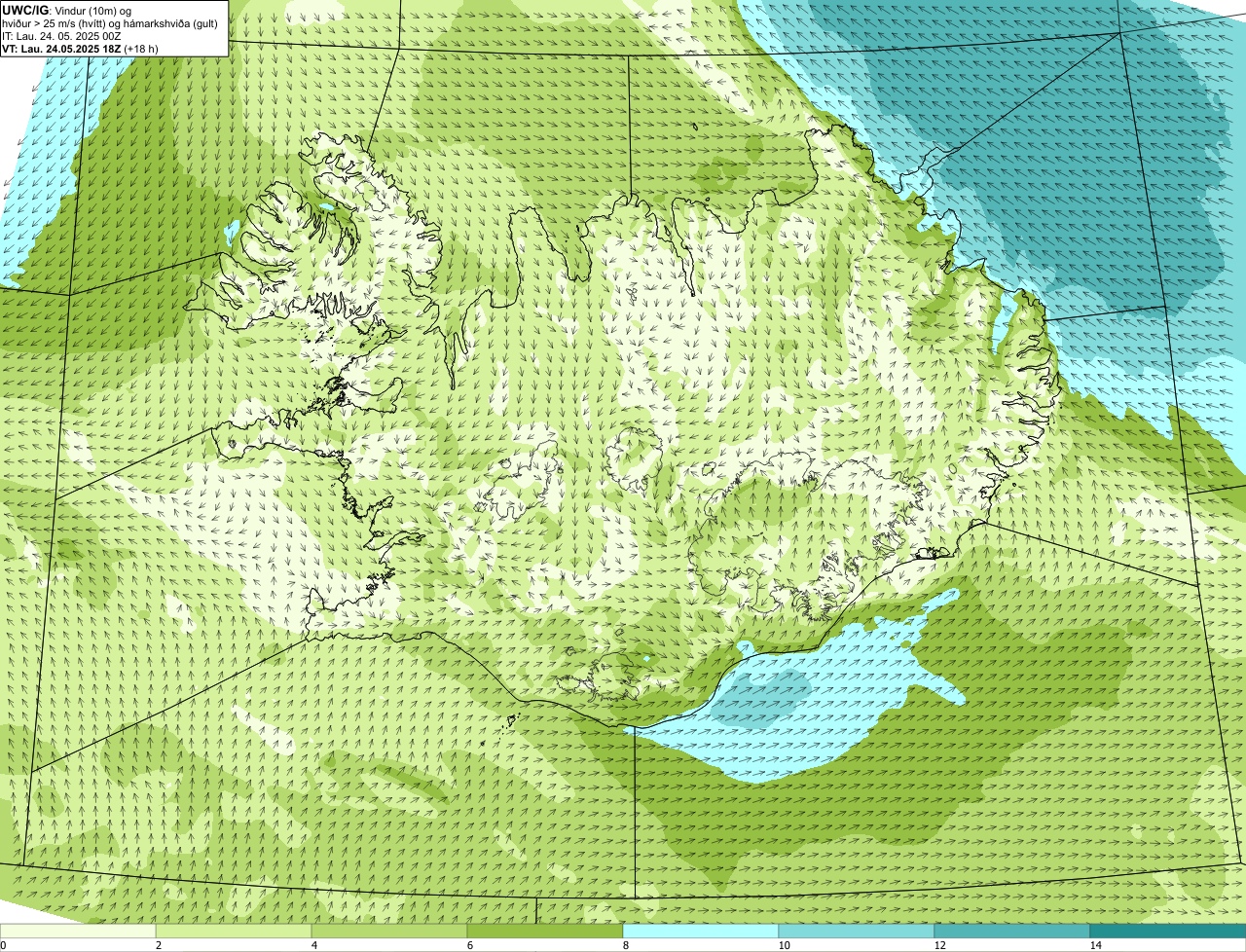Click the 6–8 m/s olive green colorbar segment

click(545, 931)
